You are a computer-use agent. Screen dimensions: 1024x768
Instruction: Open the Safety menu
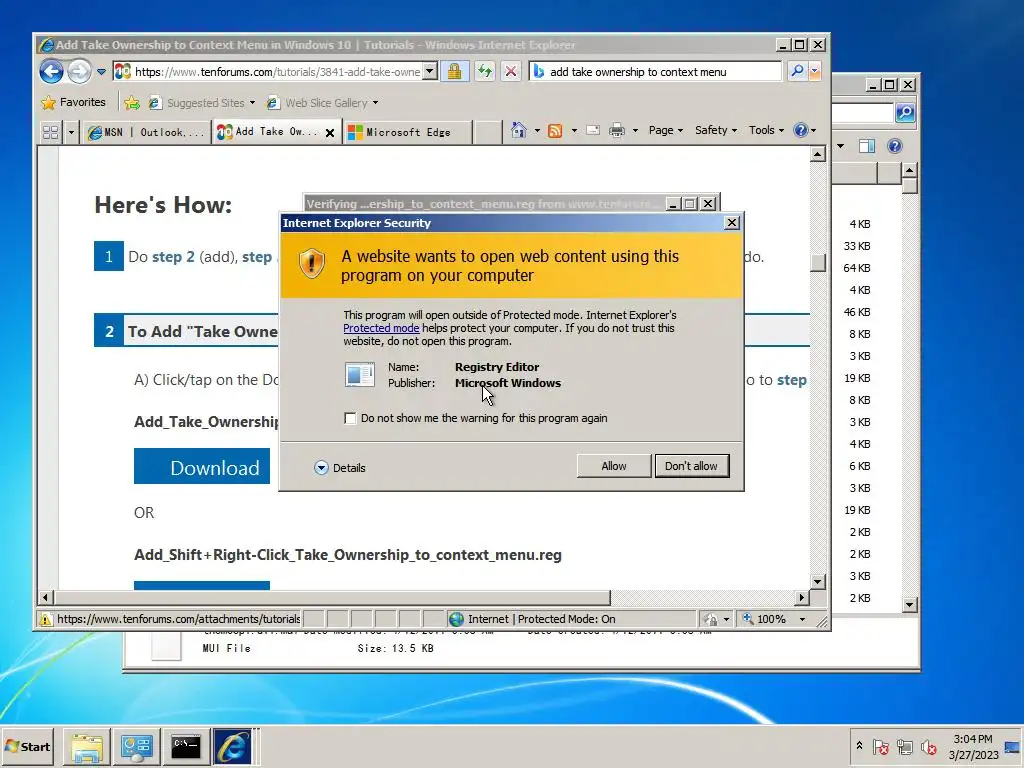pos(716,130)
